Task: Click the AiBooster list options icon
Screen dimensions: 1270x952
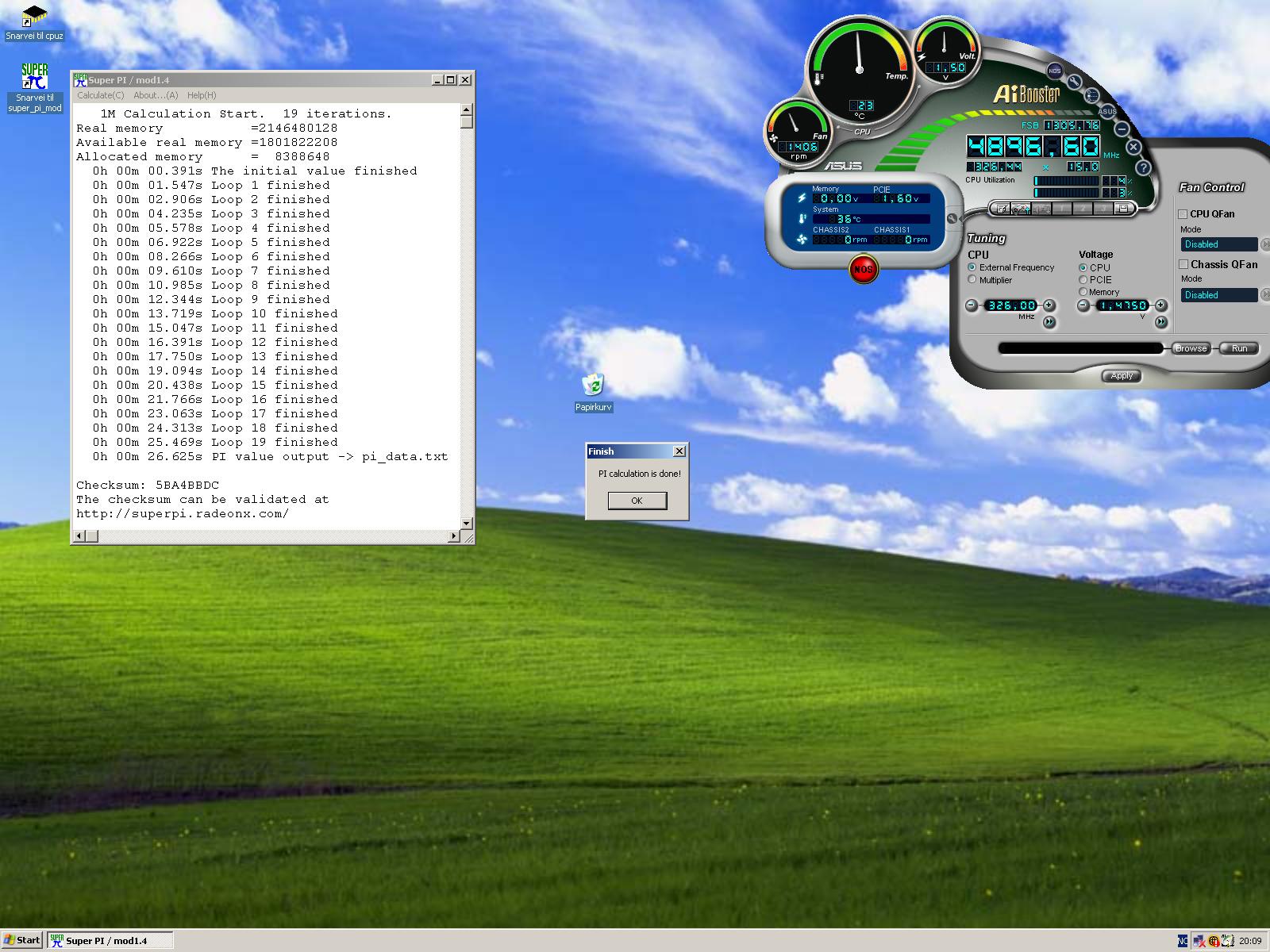Action: coord(1091,95)
